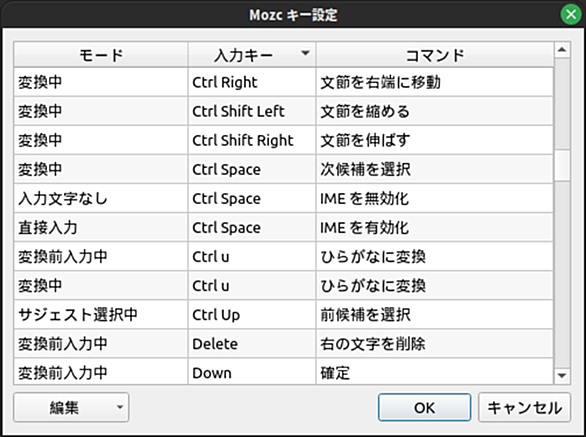This screenshot has width=586, height=437.
Task: Click the サジェスト選択中 mode cell
Action: coord(101,315)
